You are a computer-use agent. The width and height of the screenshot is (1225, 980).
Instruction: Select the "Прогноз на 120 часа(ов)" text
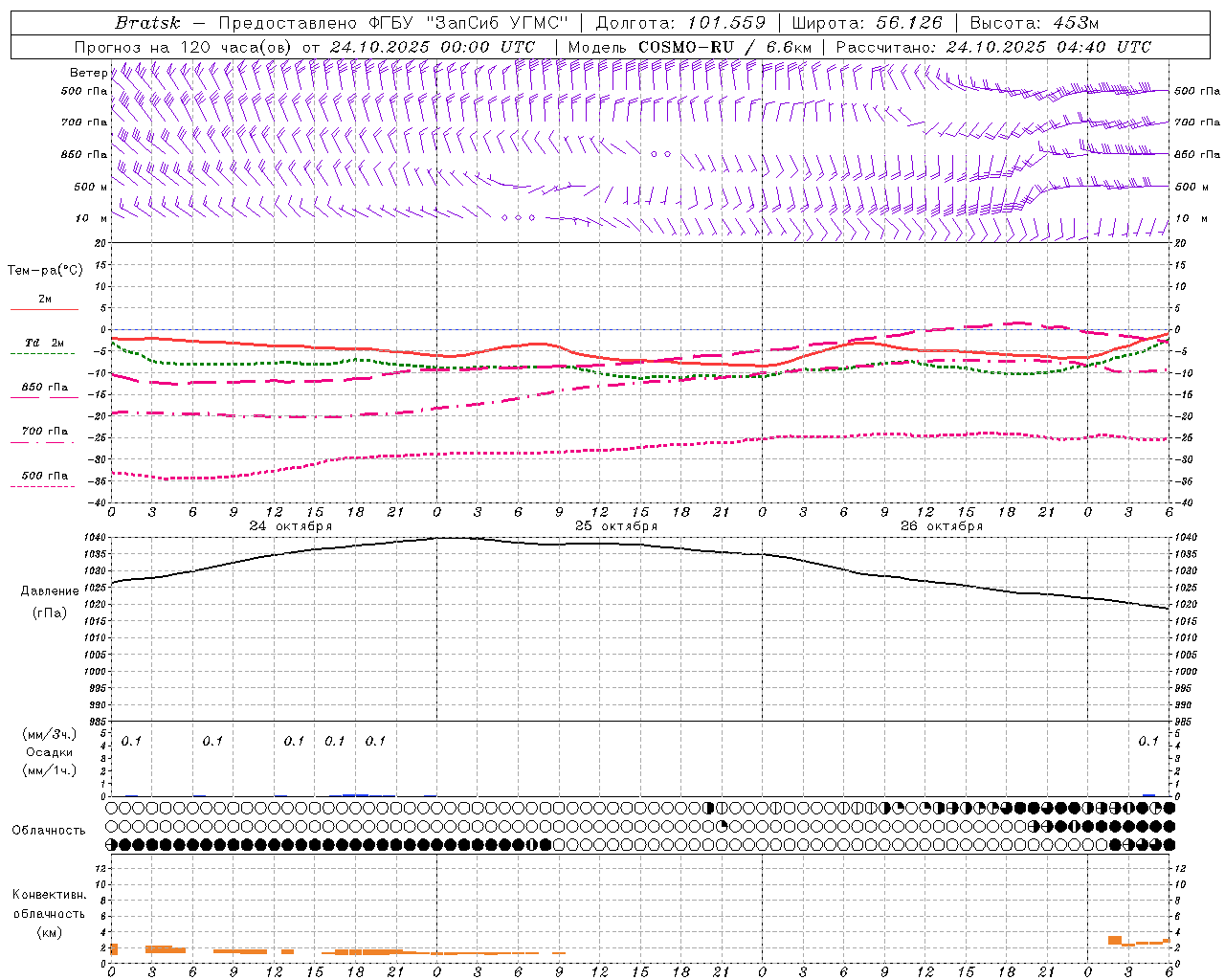click(x=184, y=47)
